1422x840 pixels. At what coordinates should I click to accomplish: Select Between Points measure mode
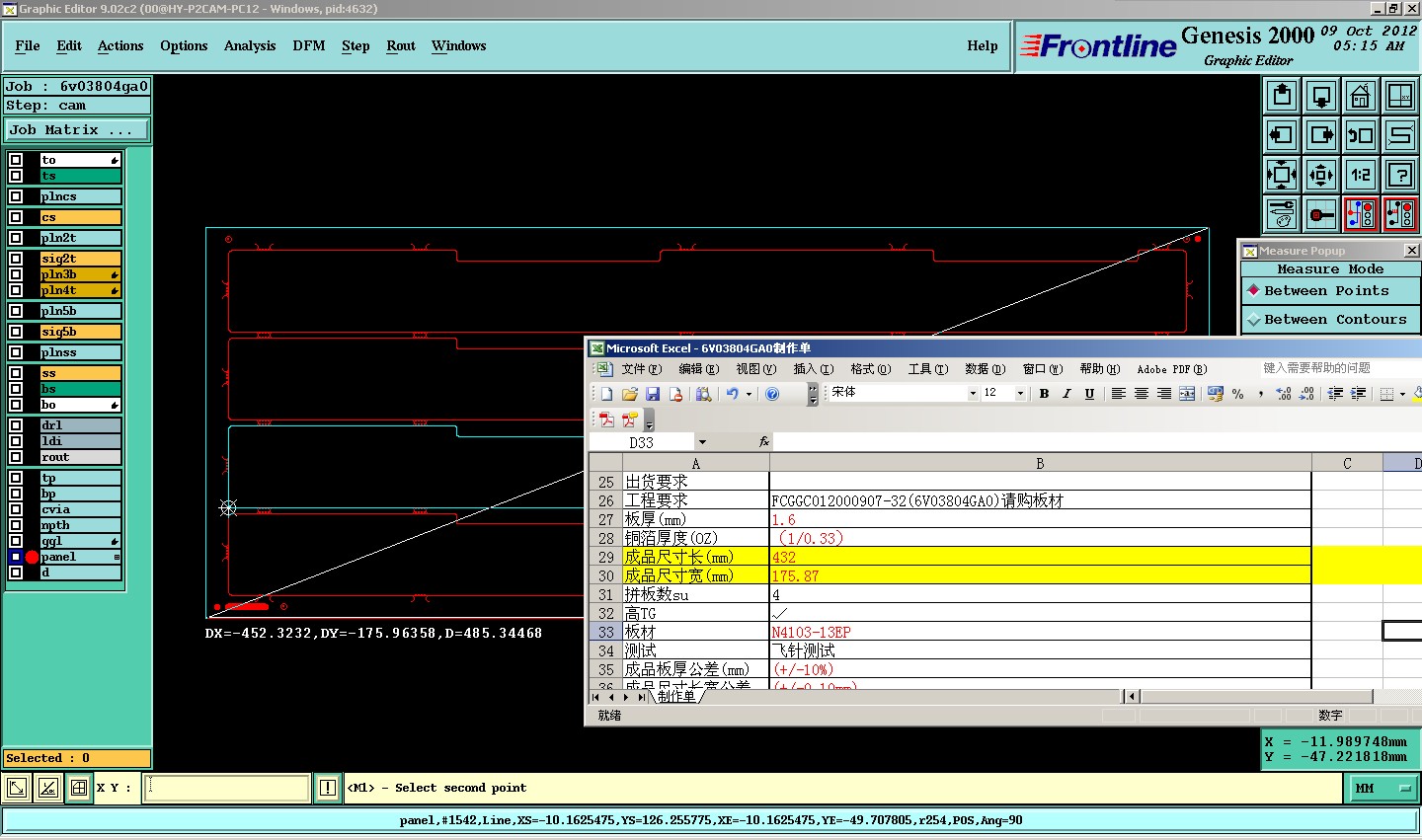point(1330,291)
